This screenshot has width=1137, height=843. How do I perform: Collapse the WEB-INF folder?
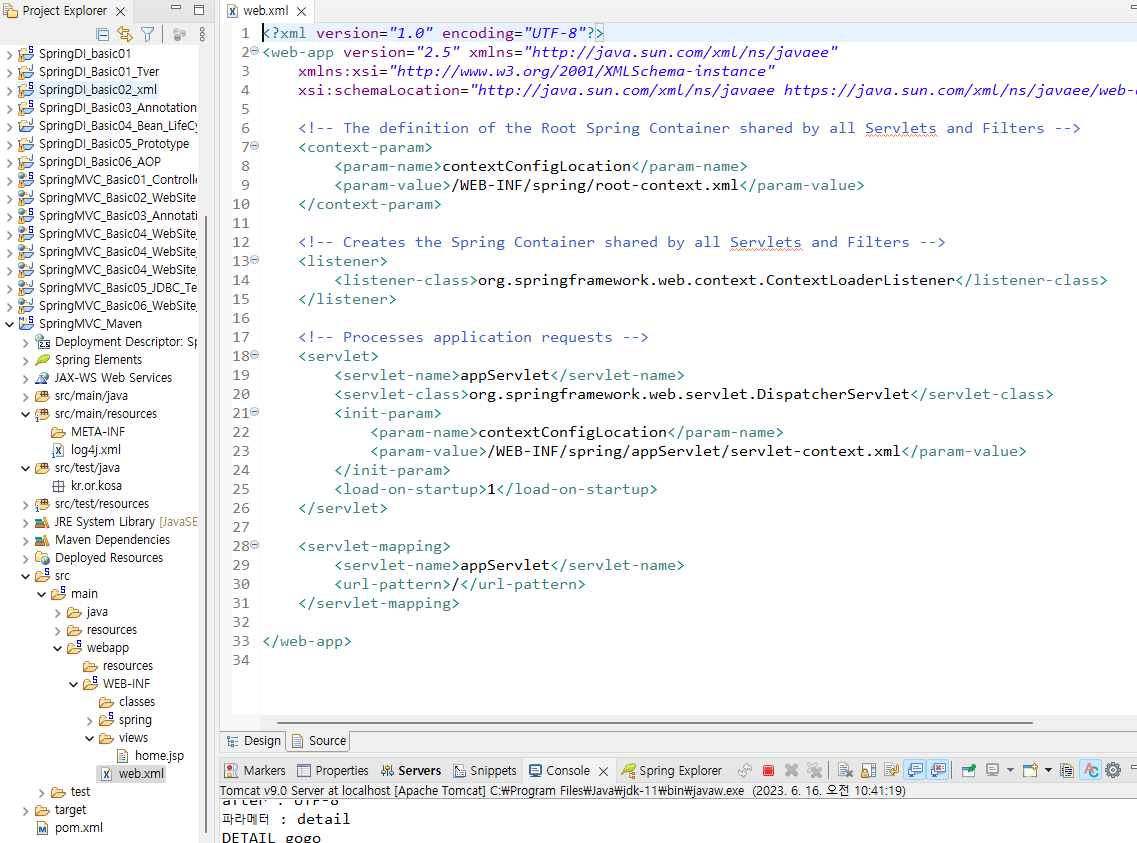[x=73, y=684]
